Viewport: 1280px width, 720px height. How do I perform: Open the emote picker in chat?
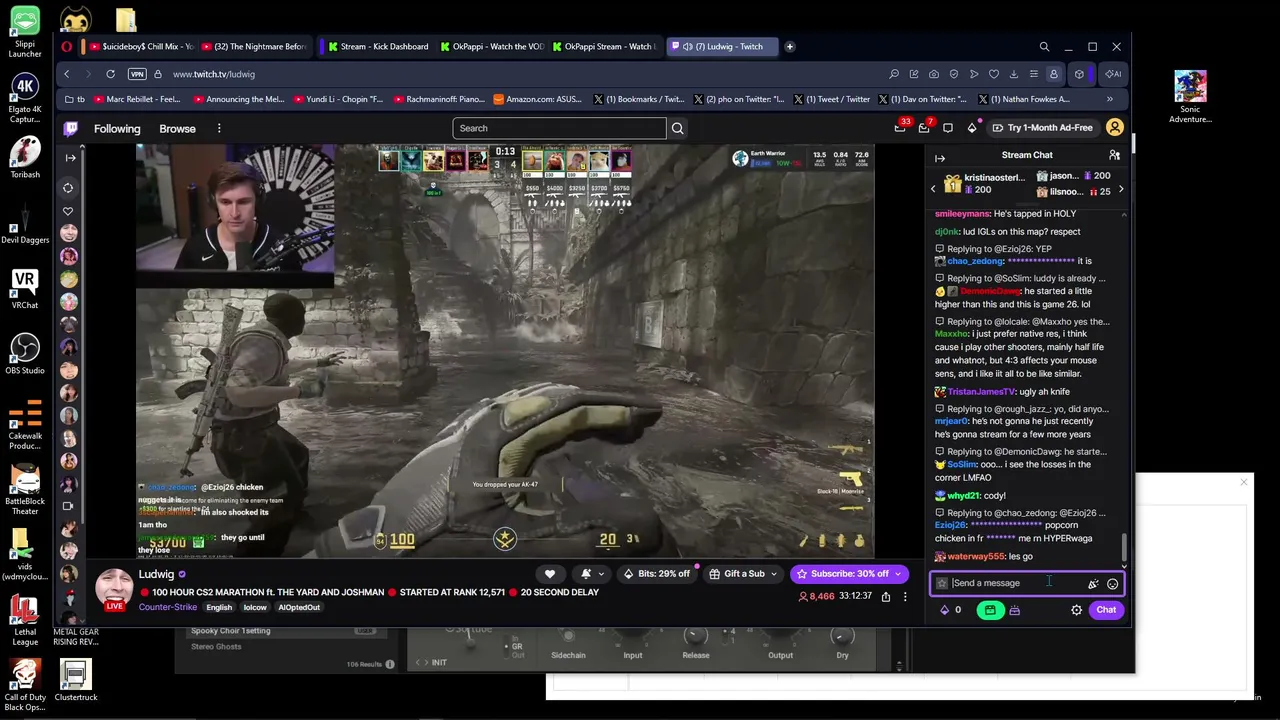pyautogui.click(x=1112, y=584)
